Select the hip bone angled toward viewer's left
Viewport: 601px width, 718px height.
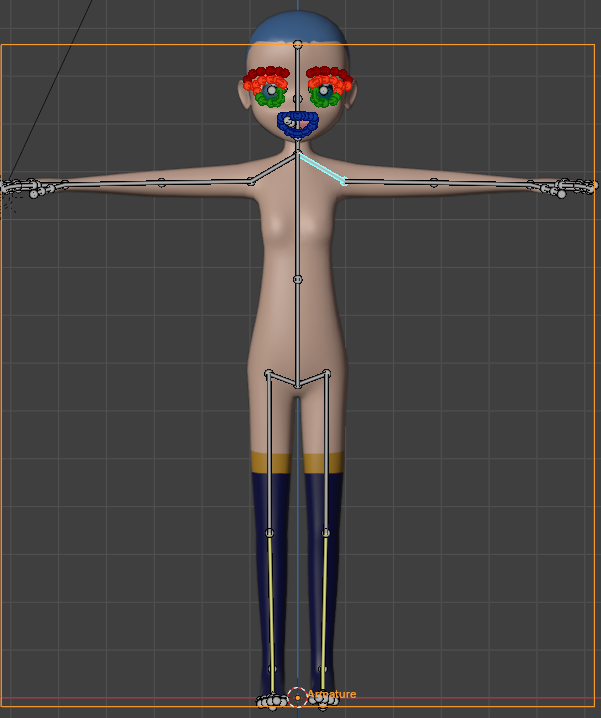click(283, 380)
